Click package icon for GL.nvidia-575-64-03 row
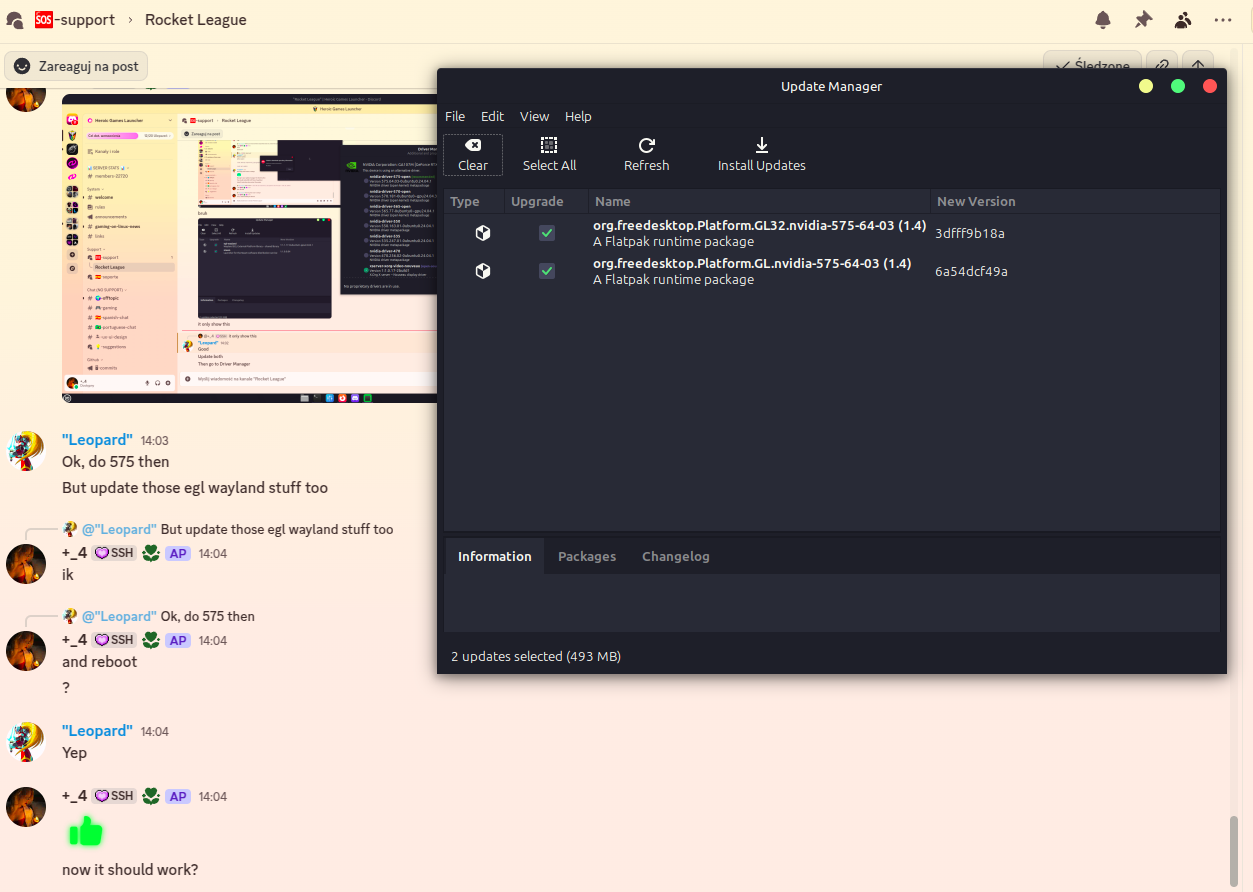 (x=483, y=271)
